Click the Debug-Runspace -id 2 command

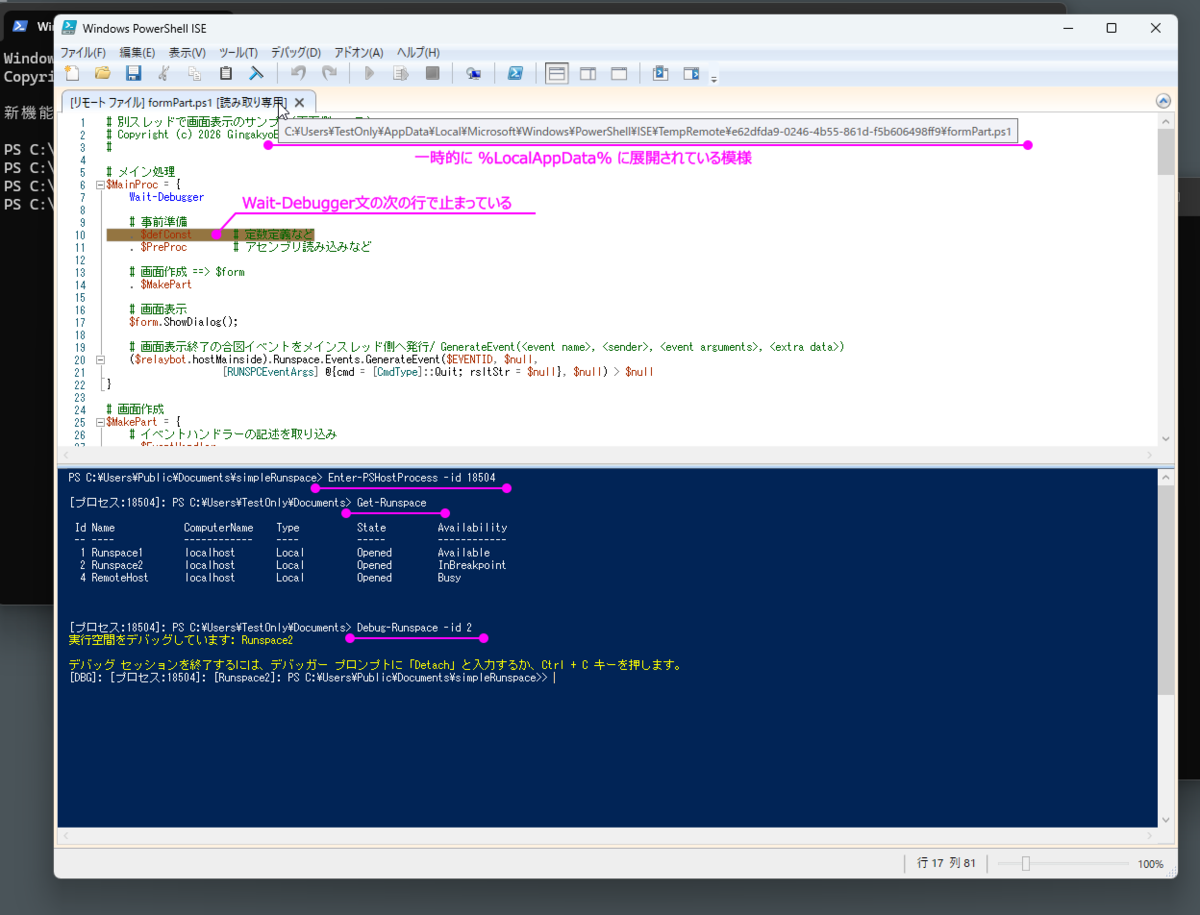click(x=414, y=628)
